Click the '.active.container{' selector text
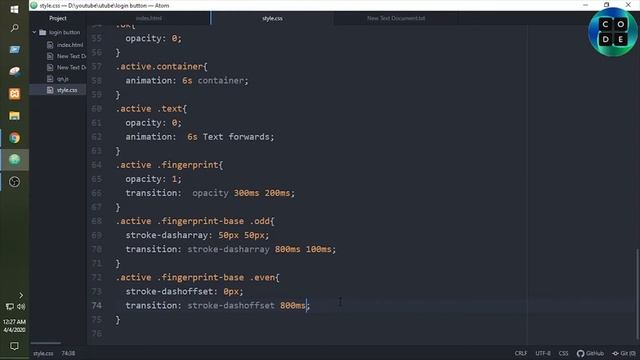Viewport: 640px width, 360px height. click(162, 67)
